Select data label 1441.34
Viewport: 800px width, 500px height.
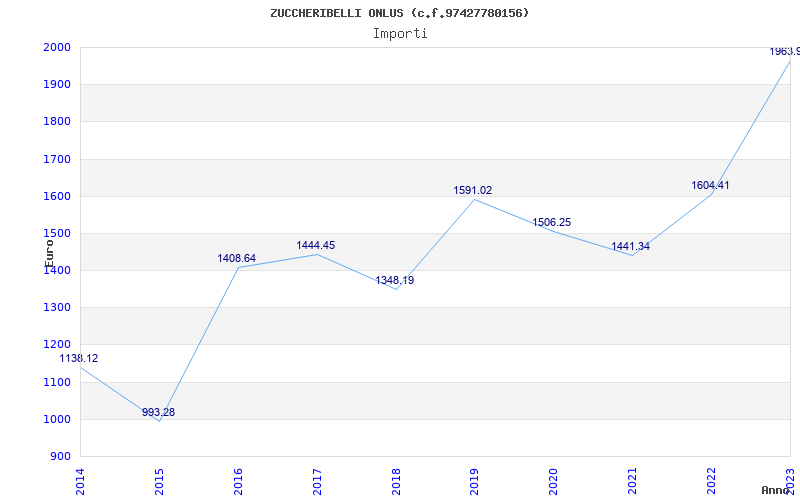(x=631, y=246)
